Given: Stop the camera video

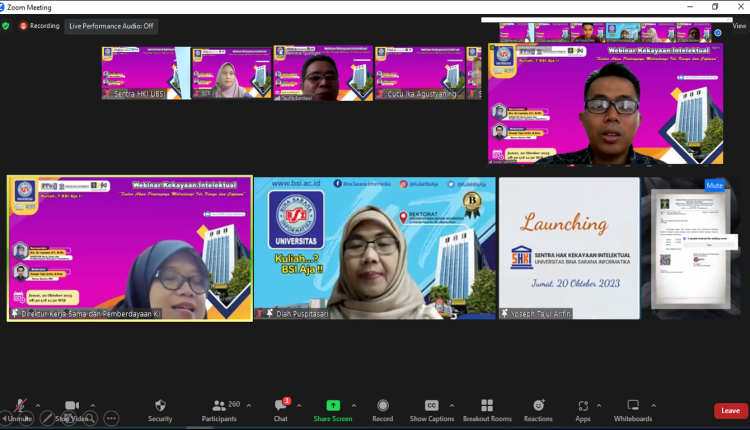Looking at the screenshot, I should coord(72,411).
